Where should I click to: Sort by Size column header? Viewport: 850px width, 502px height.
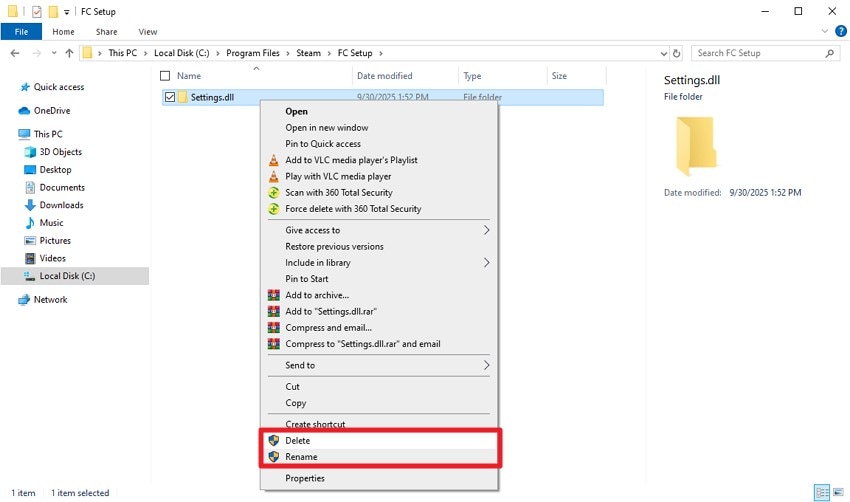tap(559, 76)
